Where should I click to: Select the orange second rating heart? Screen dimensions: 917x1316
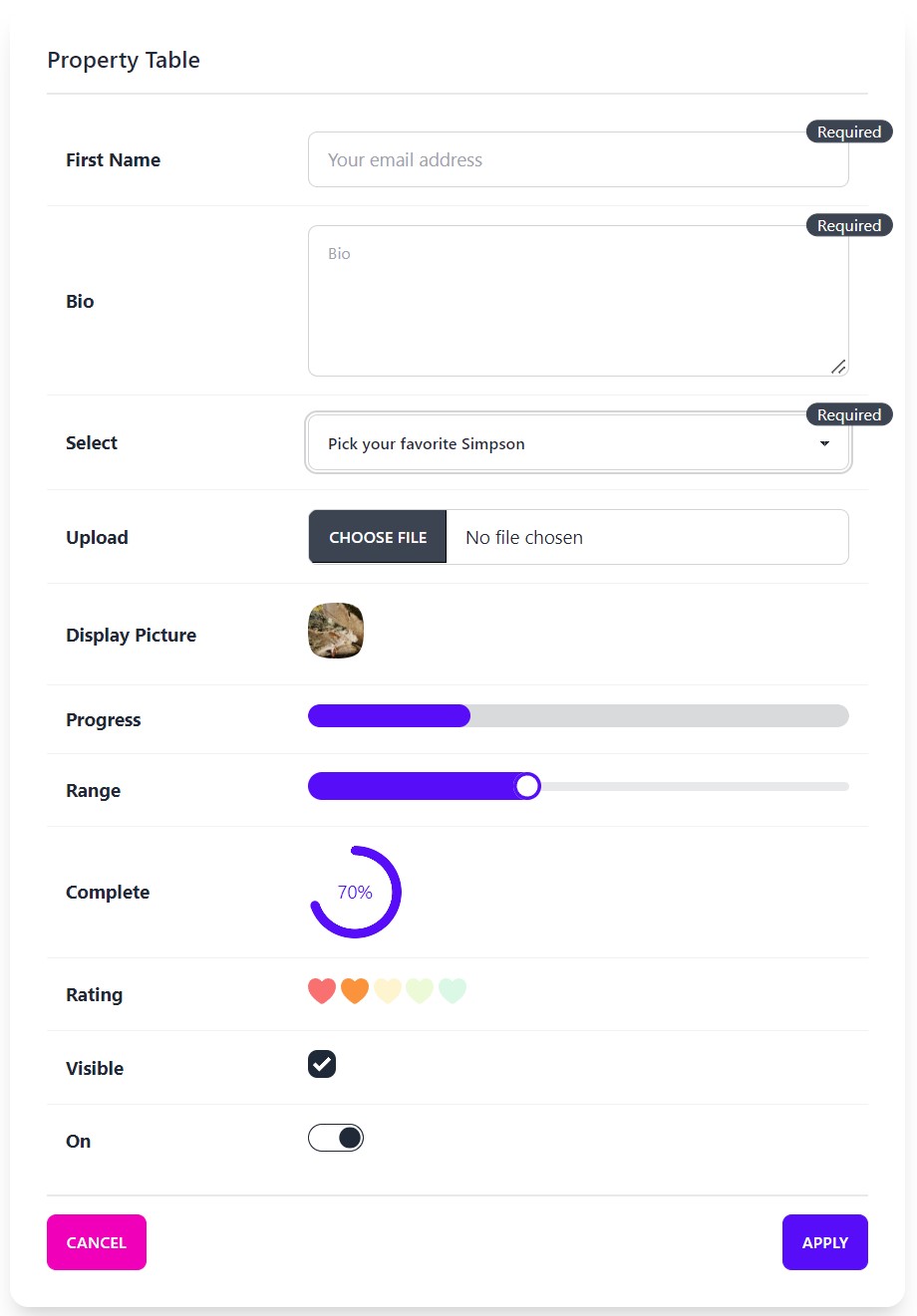(x=355, y=991)
